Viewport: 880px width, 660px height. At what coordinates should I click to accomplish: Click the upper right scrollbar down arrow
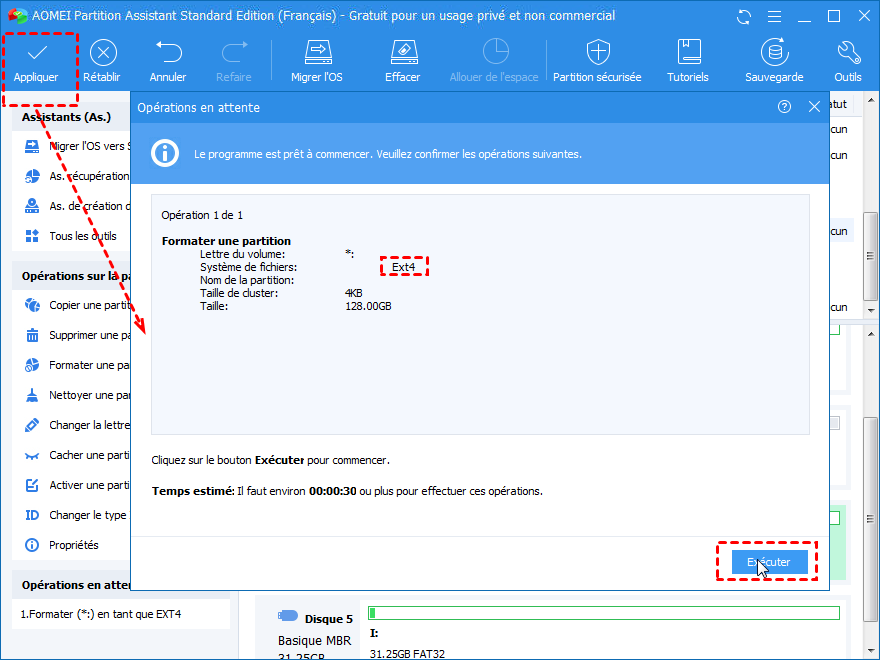871,310
